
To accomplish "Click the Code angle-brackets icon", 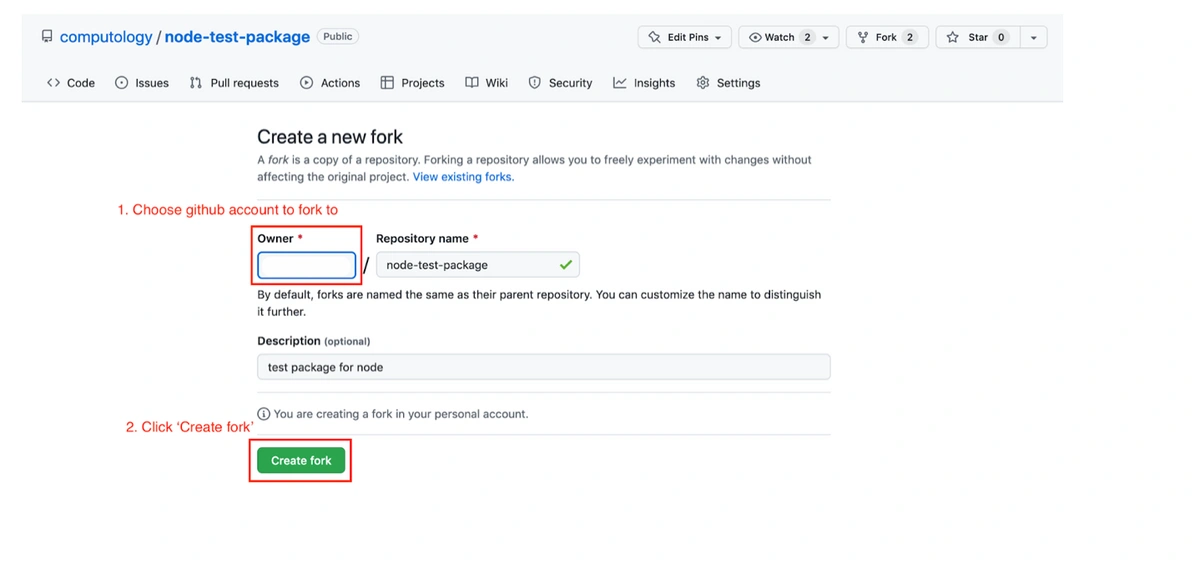I will point(53,83).
